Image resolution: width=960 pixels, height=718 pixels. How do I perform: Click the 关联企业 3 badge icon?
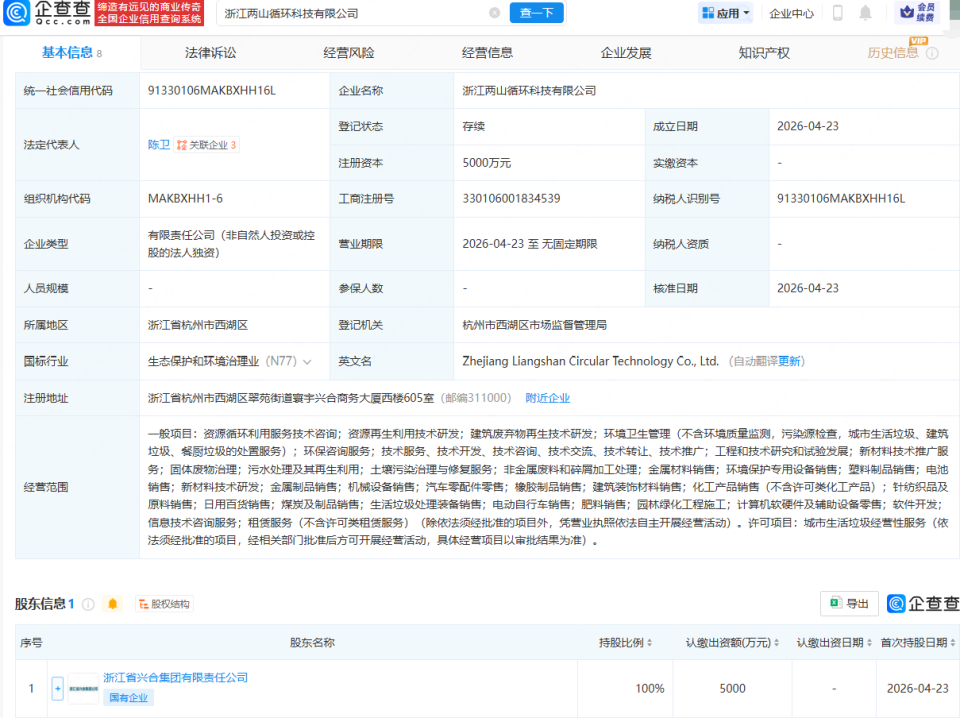206,145
